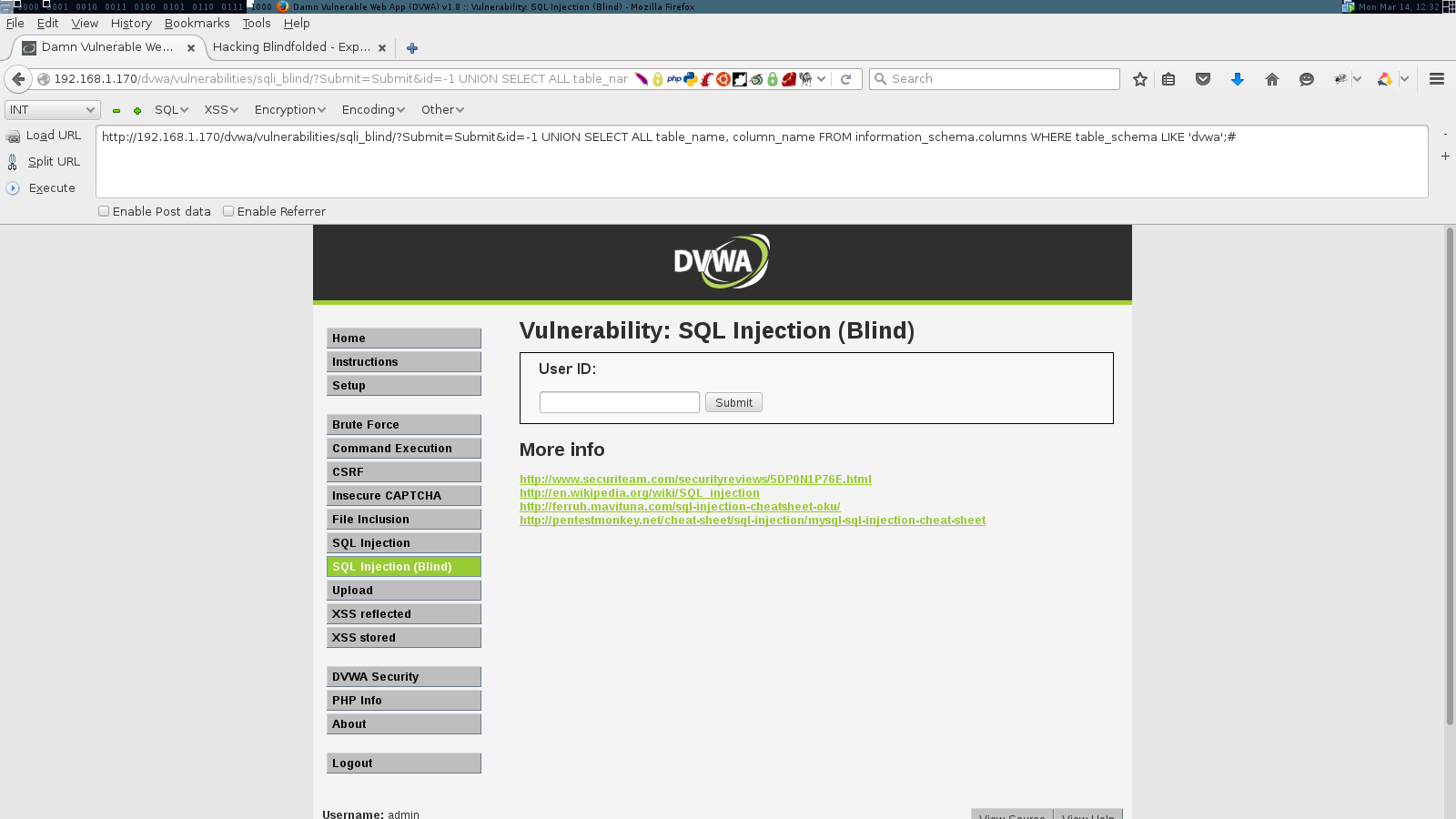The image size is (1456, 819).
Task: Close the Hacking Blindfolded tab
Action: [382, 48]
